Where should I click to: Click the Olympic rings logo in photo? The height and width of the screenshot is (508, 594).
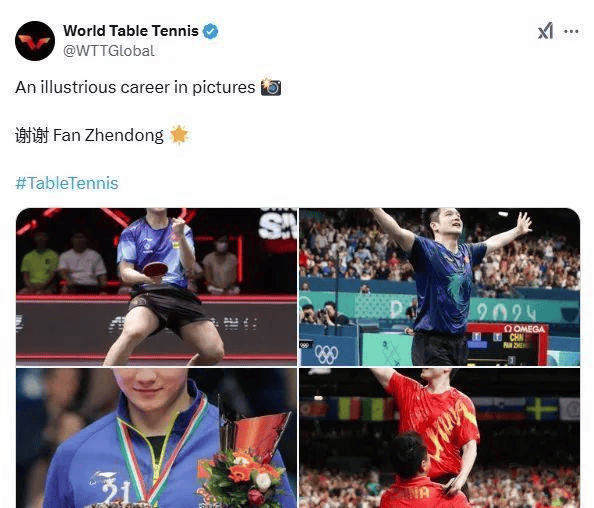point(326,355)
